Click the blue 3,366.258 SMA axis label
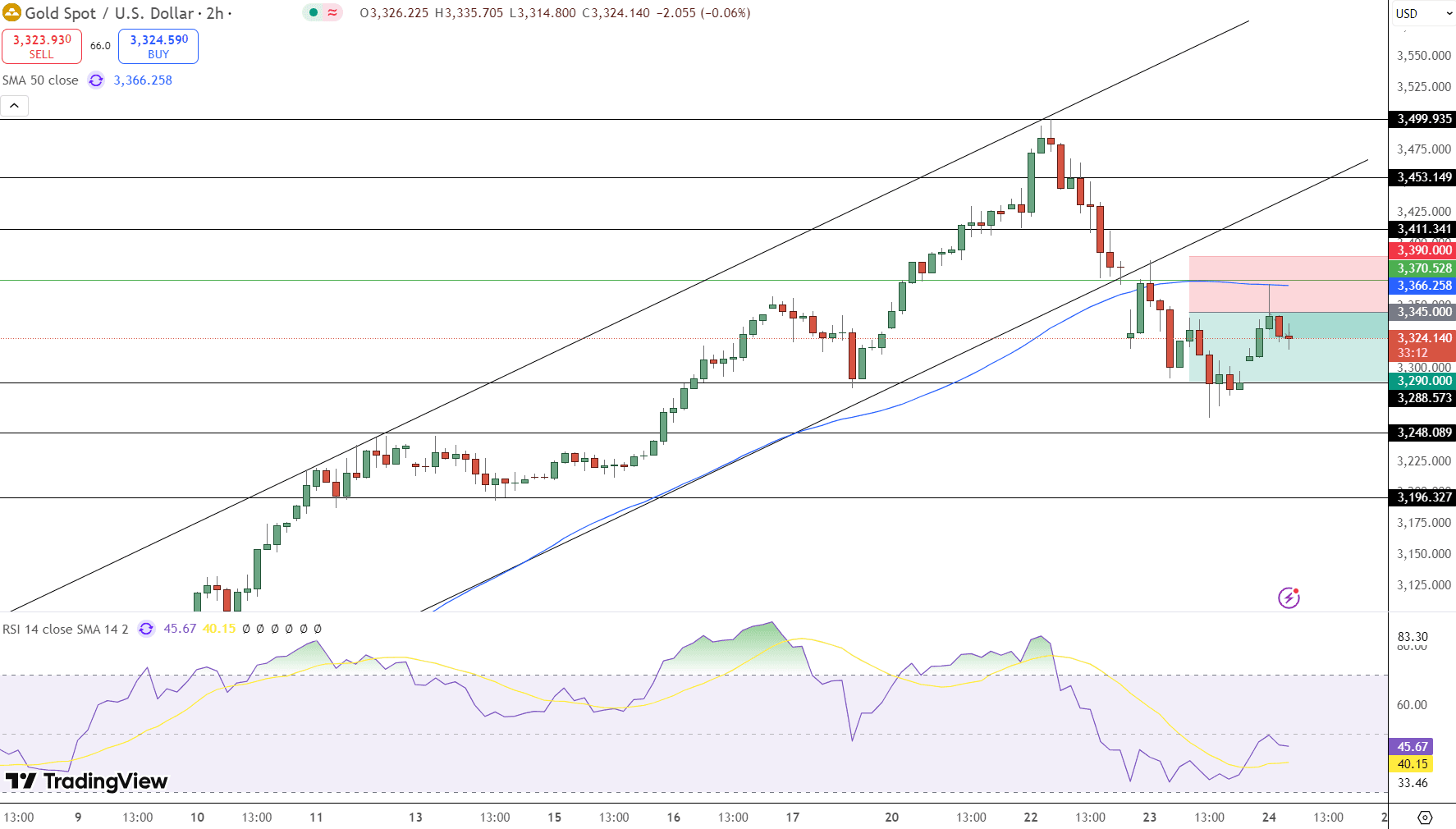Viewport: 1456px width, 829px height. click(1422, 286)
